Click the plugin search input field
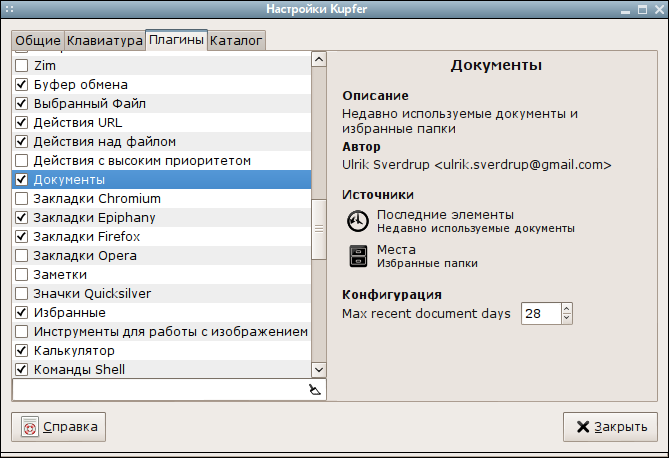Viewport: 669px width, 458px height. pyautogui.click(x=160, y=390)
